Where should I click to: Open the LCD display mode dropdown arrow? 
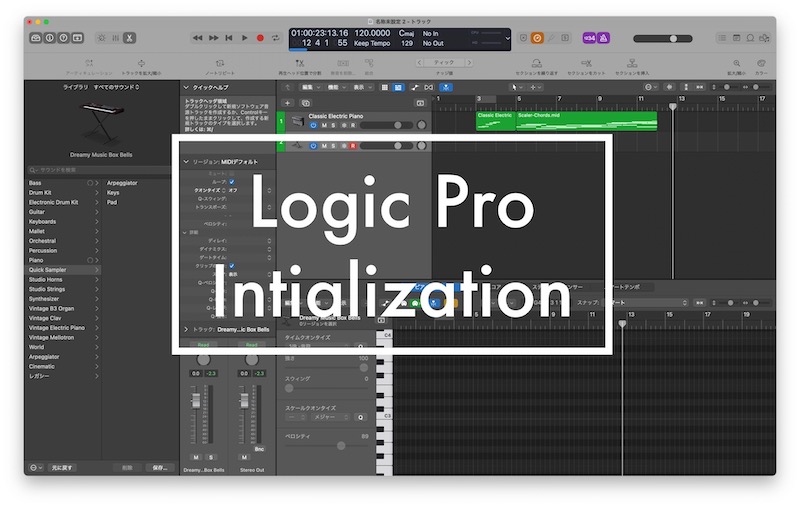507,38
